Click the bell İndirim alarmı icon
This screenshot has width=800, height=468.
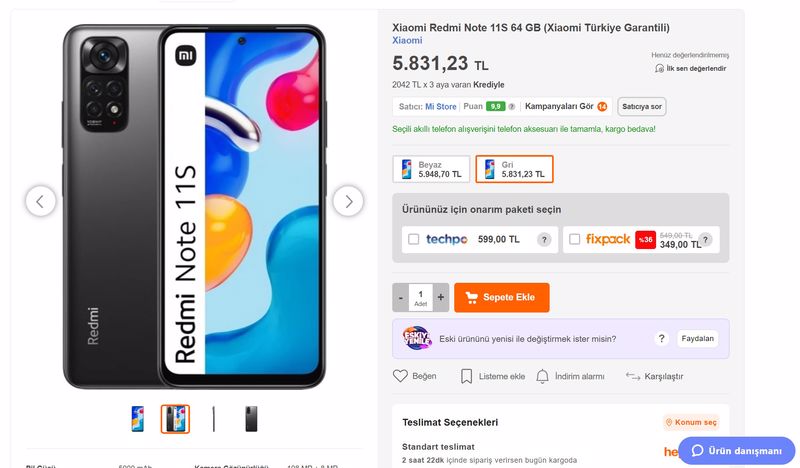[x=542, y=376]
